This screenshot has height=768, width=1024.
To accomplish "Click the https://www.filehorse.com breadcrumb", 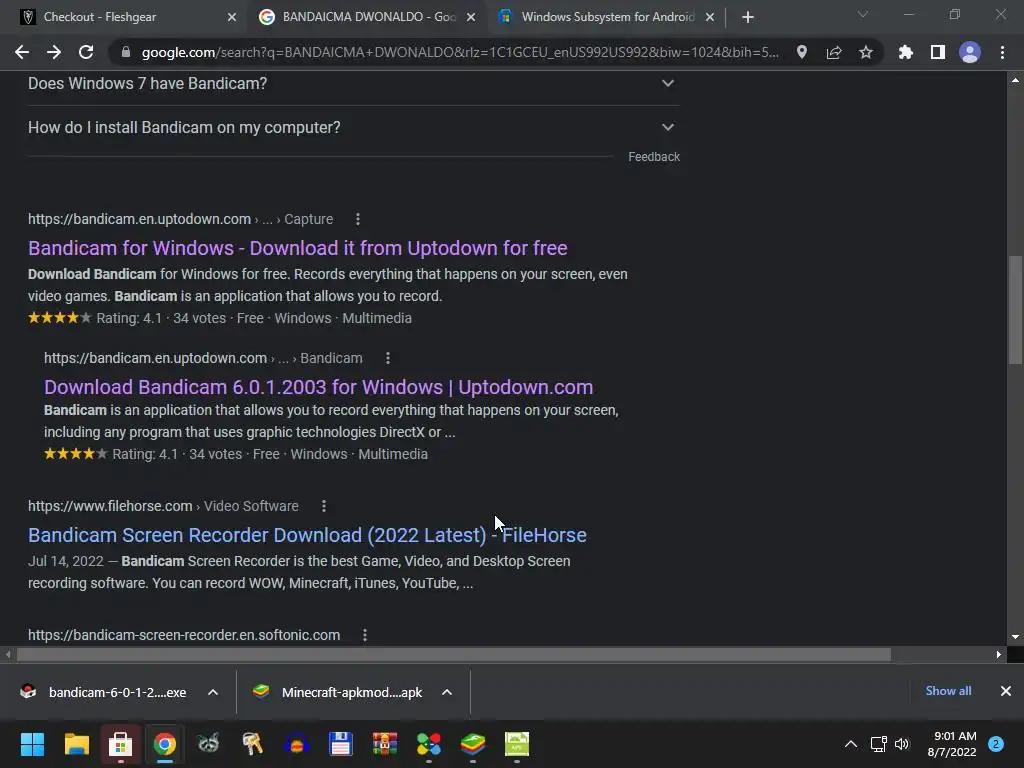I will [110, 506].
